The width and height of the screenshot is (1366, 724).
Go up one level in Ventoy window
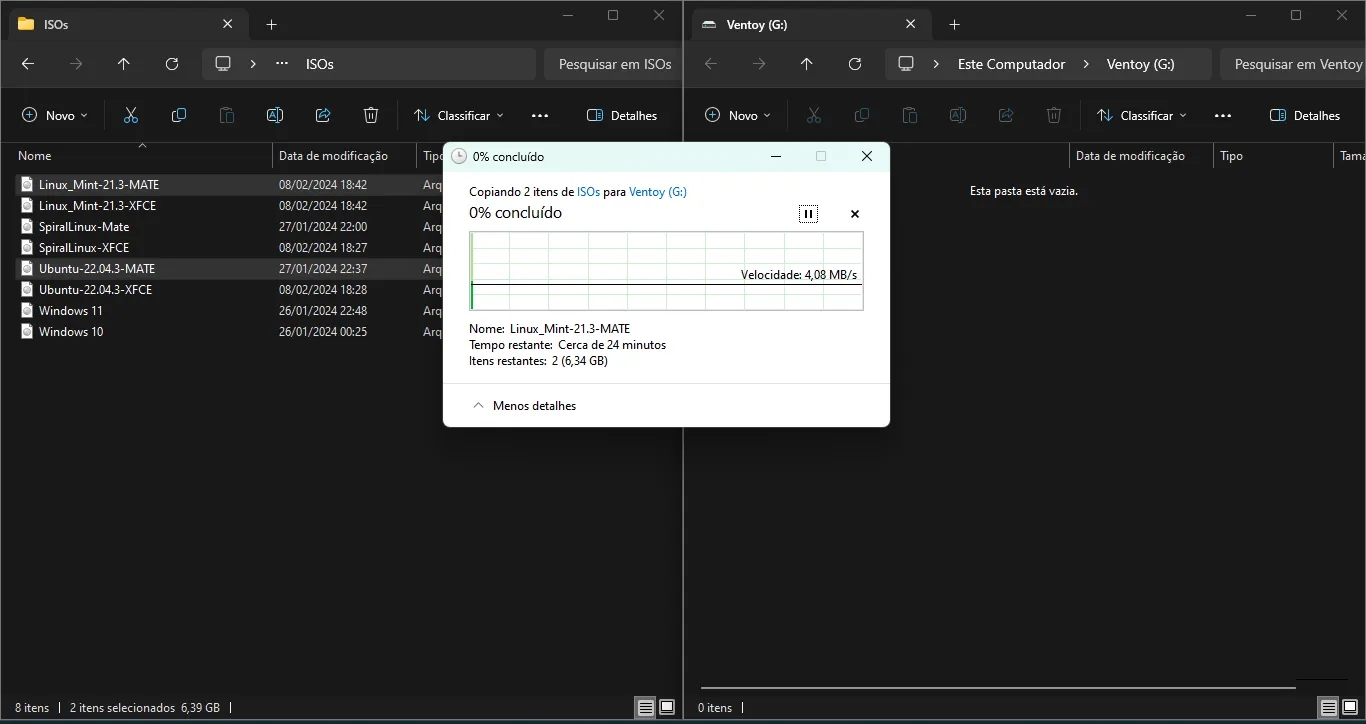(807, 64)
